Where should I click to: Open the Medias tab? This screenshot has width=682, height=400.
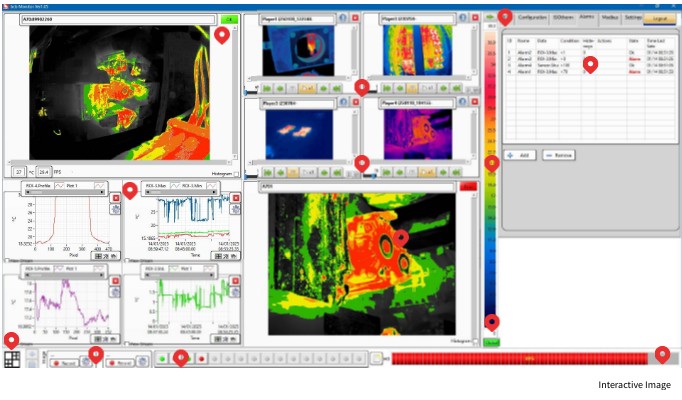click(x=608, y=18)
